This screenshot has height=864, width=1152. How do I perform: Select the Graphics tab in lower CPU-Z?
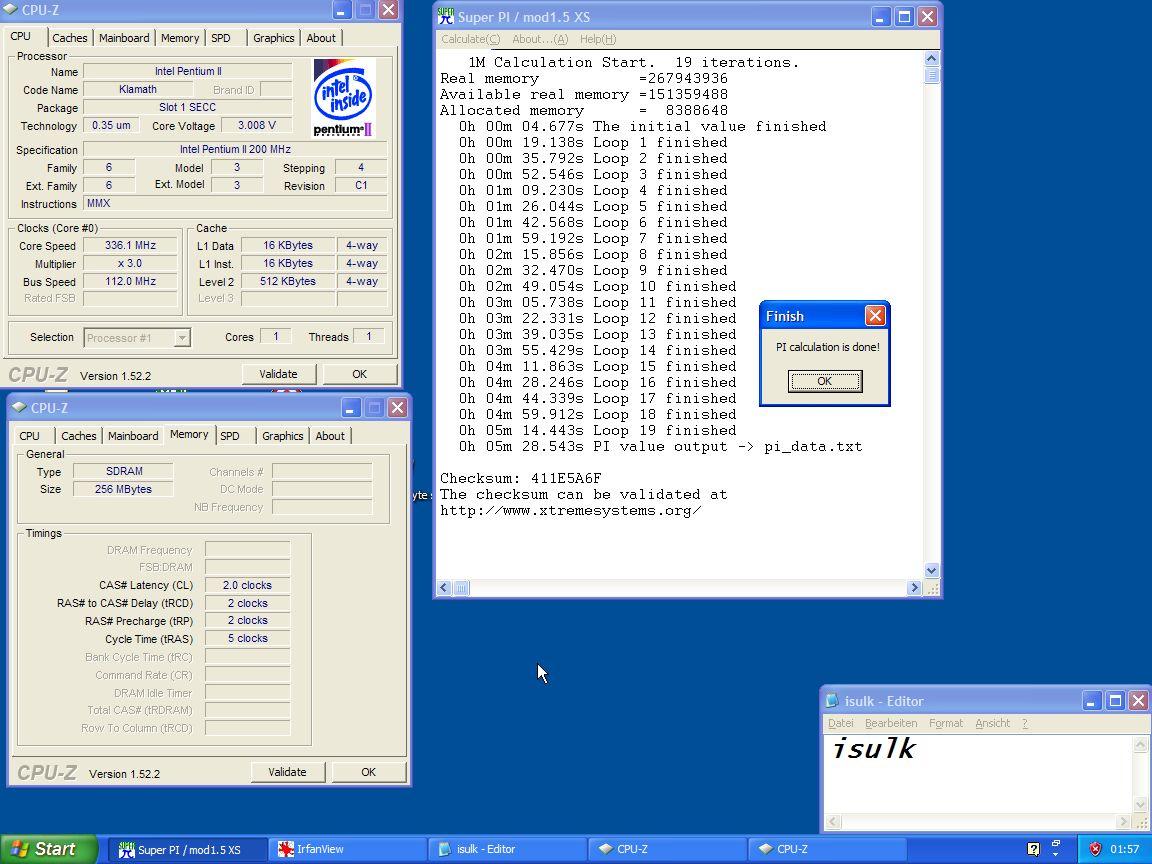(x=282, y=436)
